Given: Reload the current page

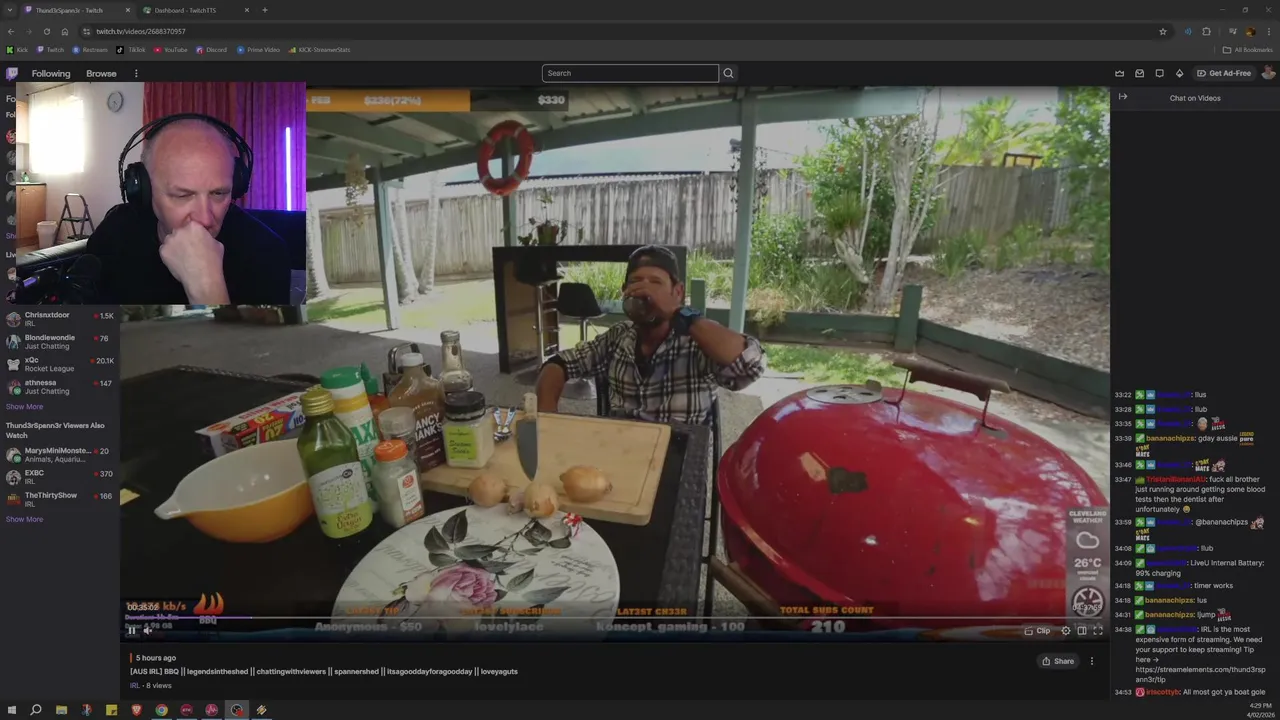Looking at the screenshot, I should (47, 31).
